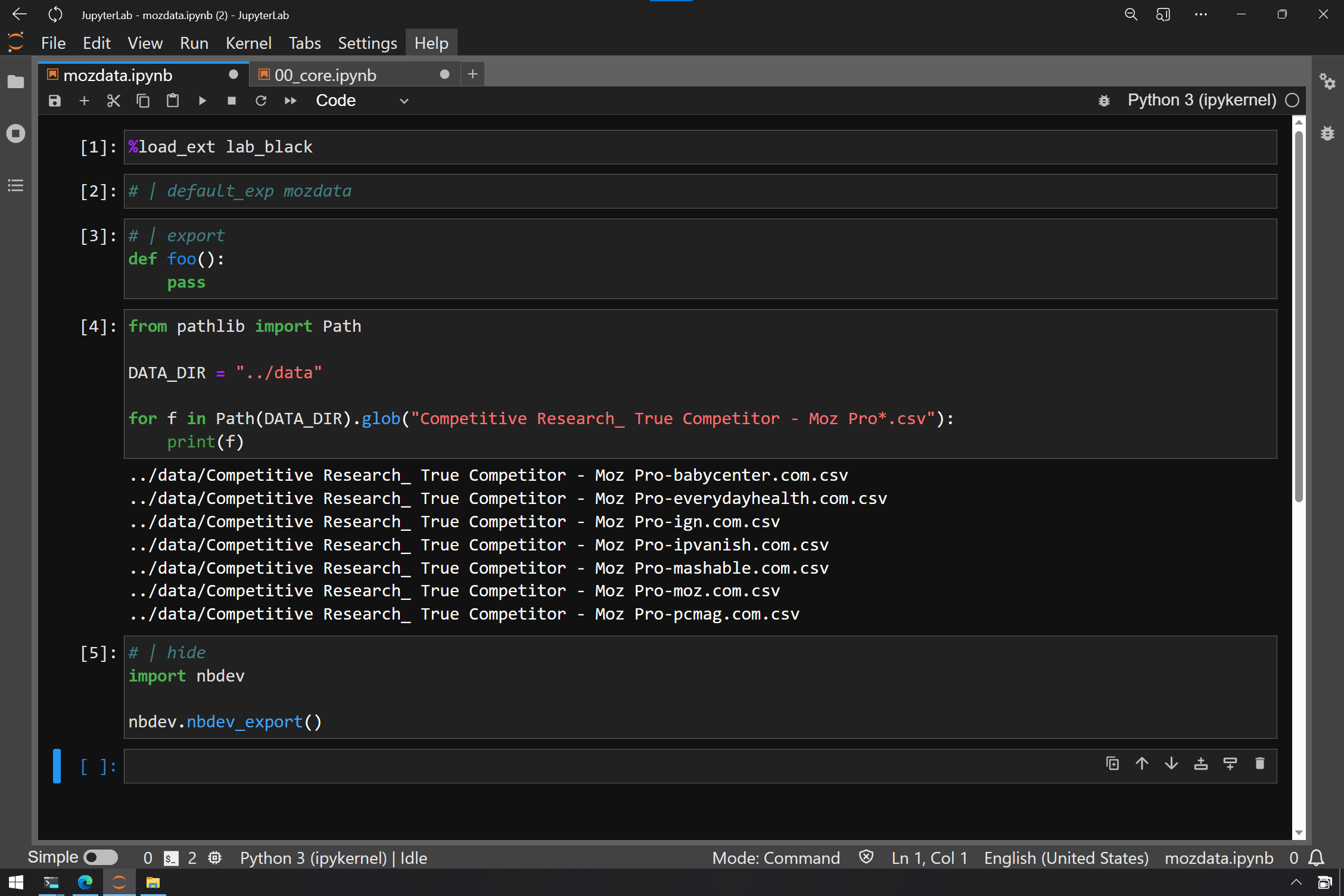Open the file browser folder icon in sidebar
This screenshot has height=896, width=1344.
[16, 82]
